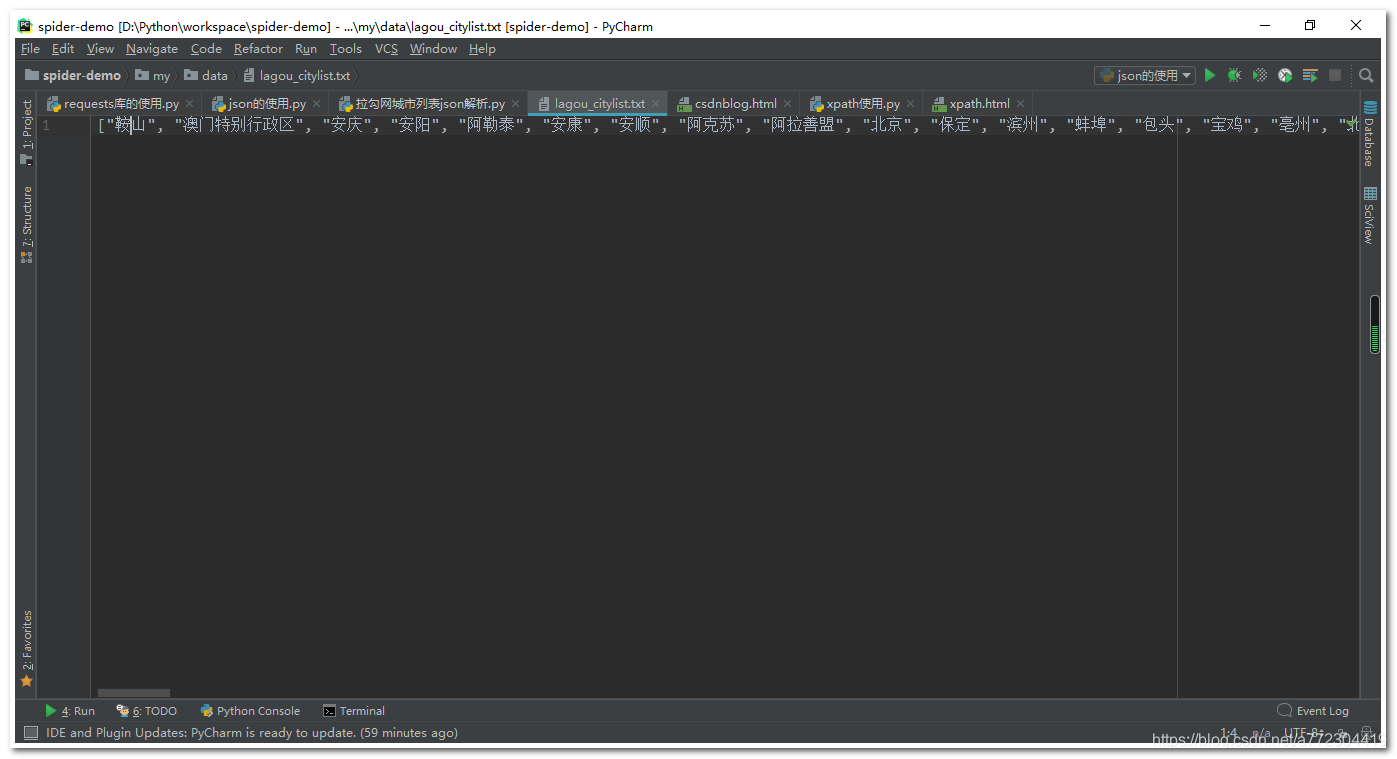Run the json的使用 configuration with the green Run icon

pyautogui.click(x=1210, y=75)
